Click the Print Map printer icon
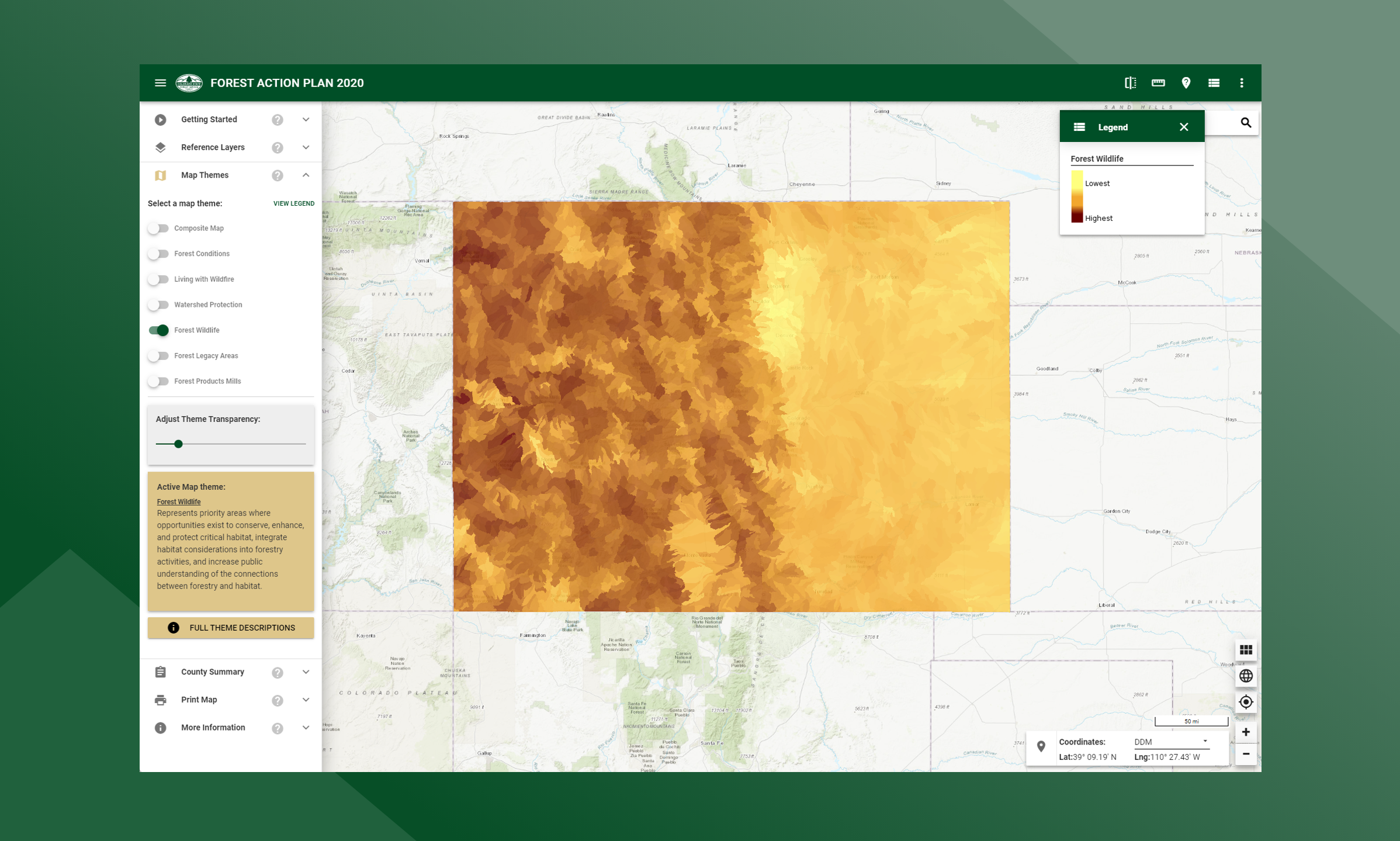 (x=161, y=700)
